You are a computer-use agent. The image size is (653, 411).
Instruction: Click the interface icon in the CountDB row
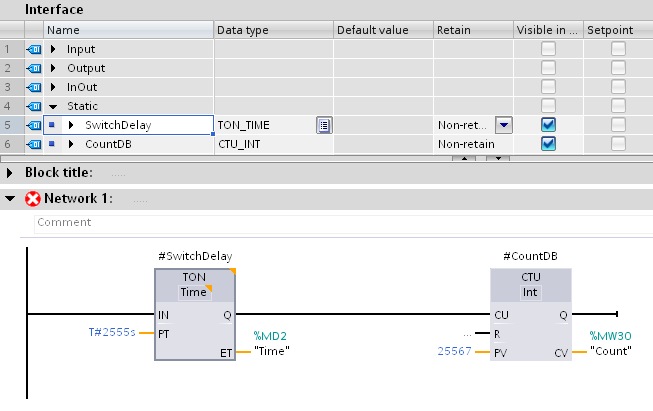pos(33,144)
